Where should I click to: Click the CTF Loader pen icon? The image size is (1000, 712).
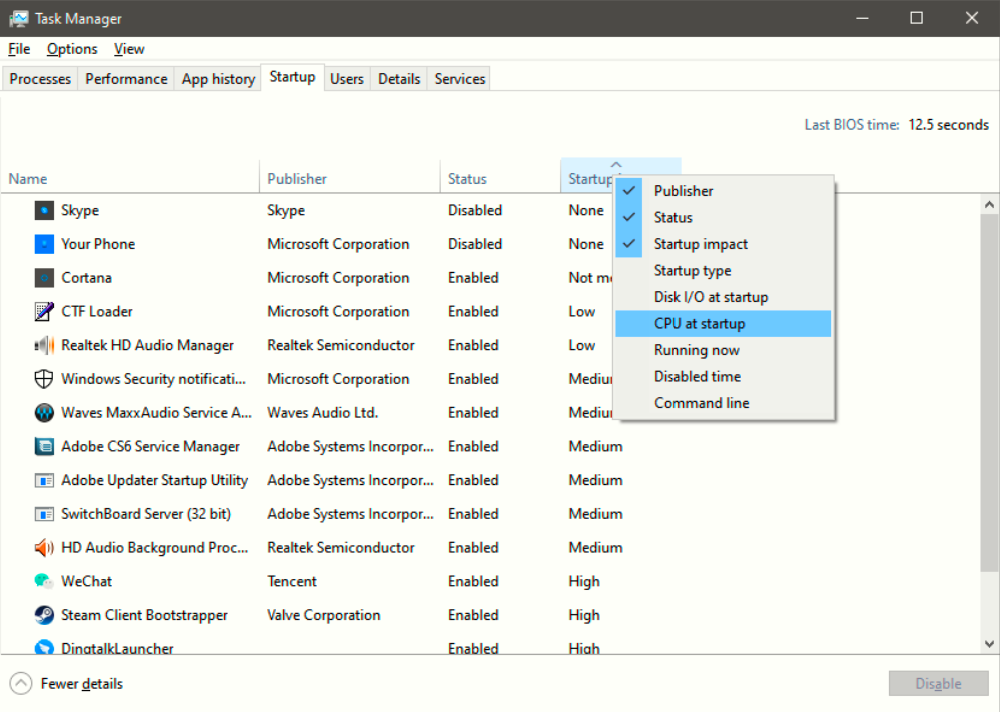[x=44, y=311]
